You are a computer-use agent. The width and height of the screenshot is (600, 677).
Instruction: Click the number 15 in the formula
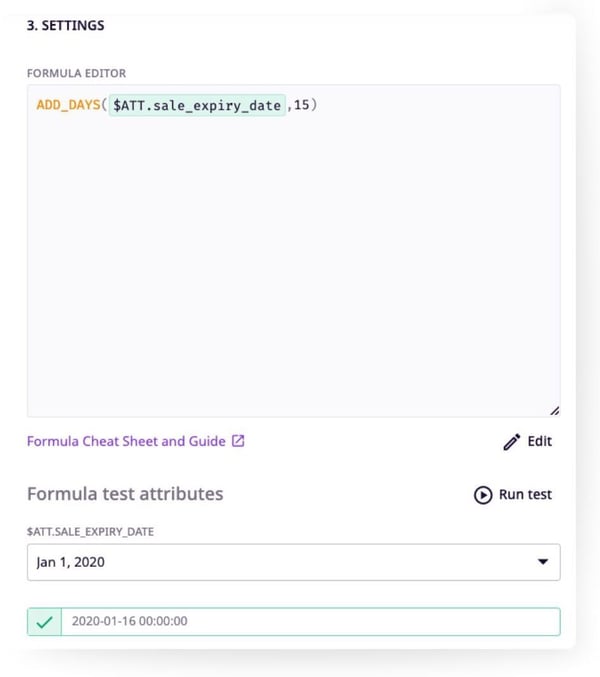pyautogui.click(x=300, y=106)
